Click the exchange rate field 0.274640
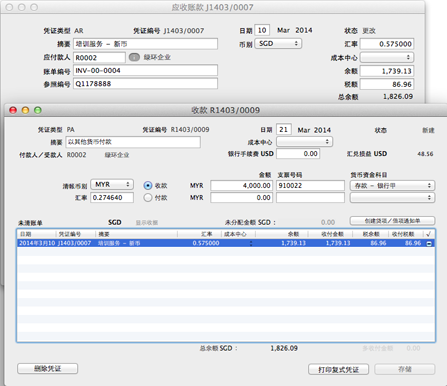Screen dimensions: 447x386 112,198
